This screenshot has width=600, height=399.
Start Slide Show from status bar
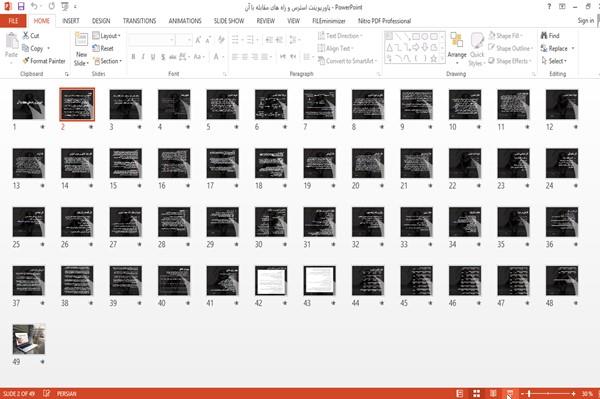[x=510, y=393]
